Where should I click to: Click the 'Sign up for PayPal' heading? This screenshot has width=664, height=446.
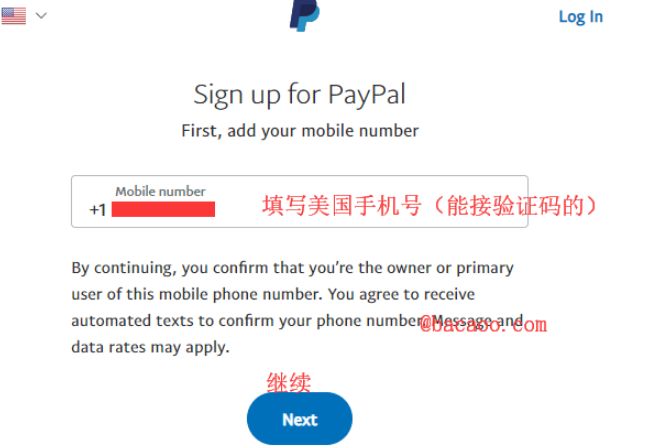point(299,95)
